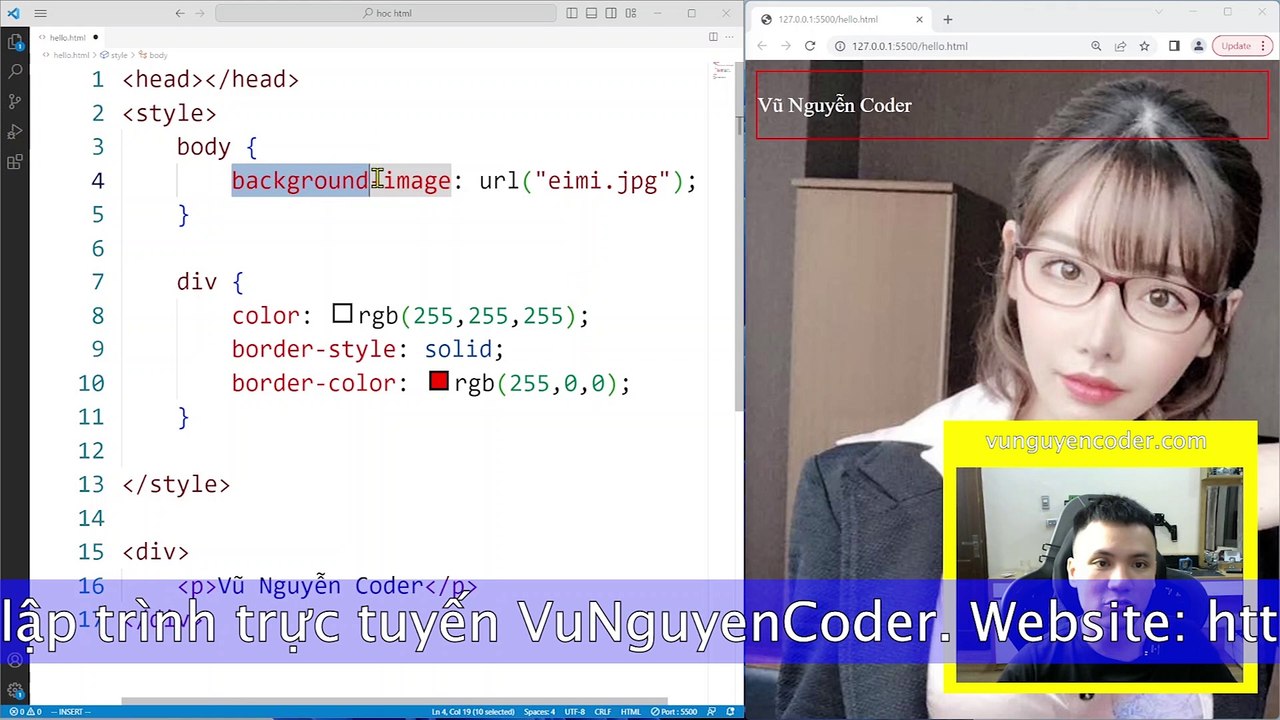Viewport: 1280px width, 720px height.
Task: Click the 'hoc html' command center search box
Action: (386, 13)
